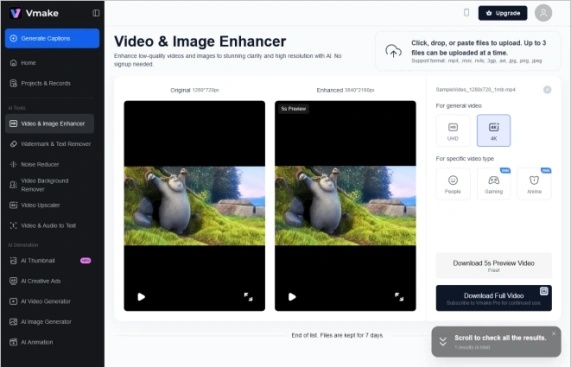The width and height of the screenshot is (571, 367).
Task: Click Download 5s Preview Video
Action: (x=493, y=265)
